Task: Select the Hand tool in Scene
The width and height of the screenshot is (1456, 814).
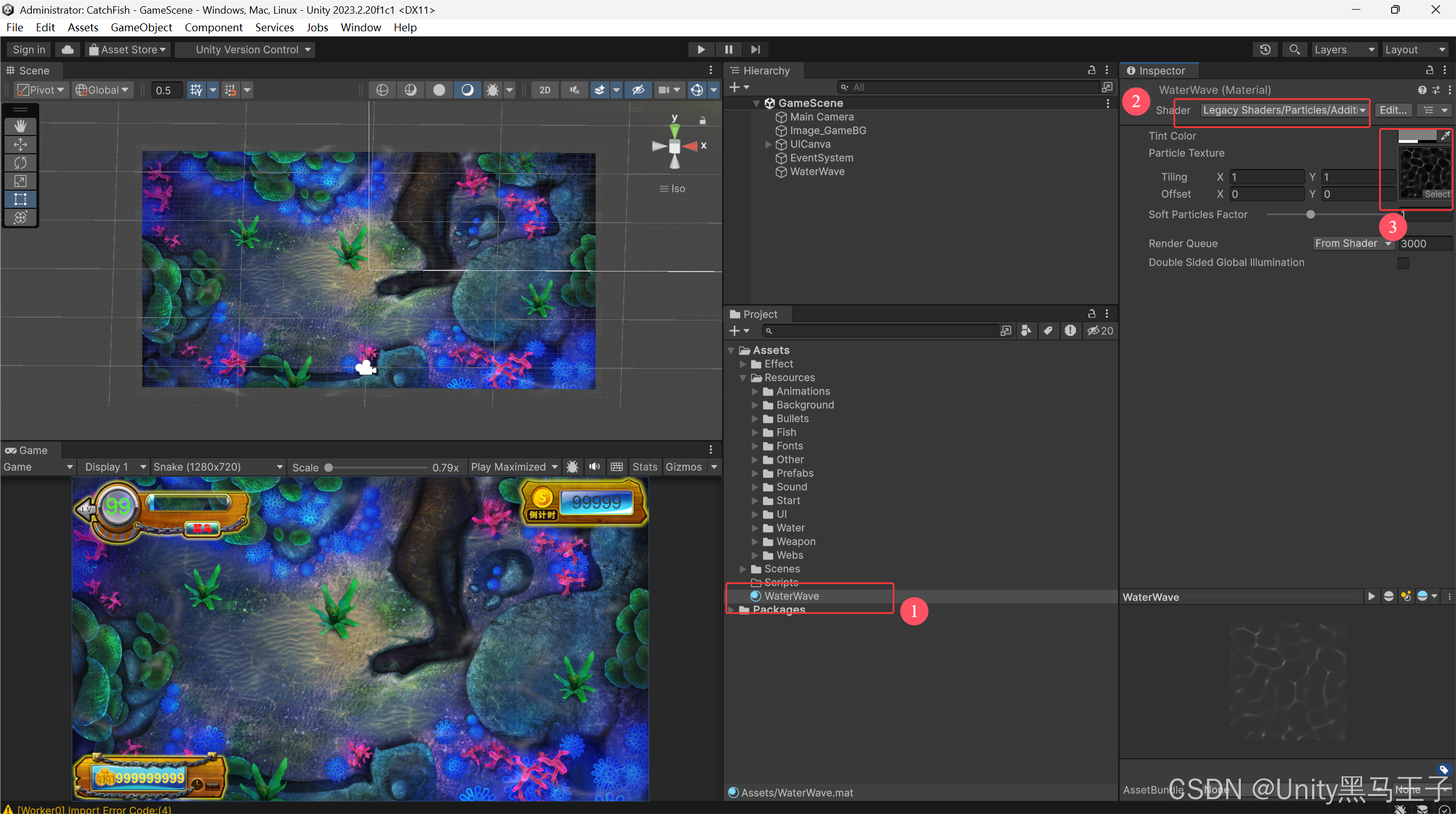Action: (x=20, y=126)
